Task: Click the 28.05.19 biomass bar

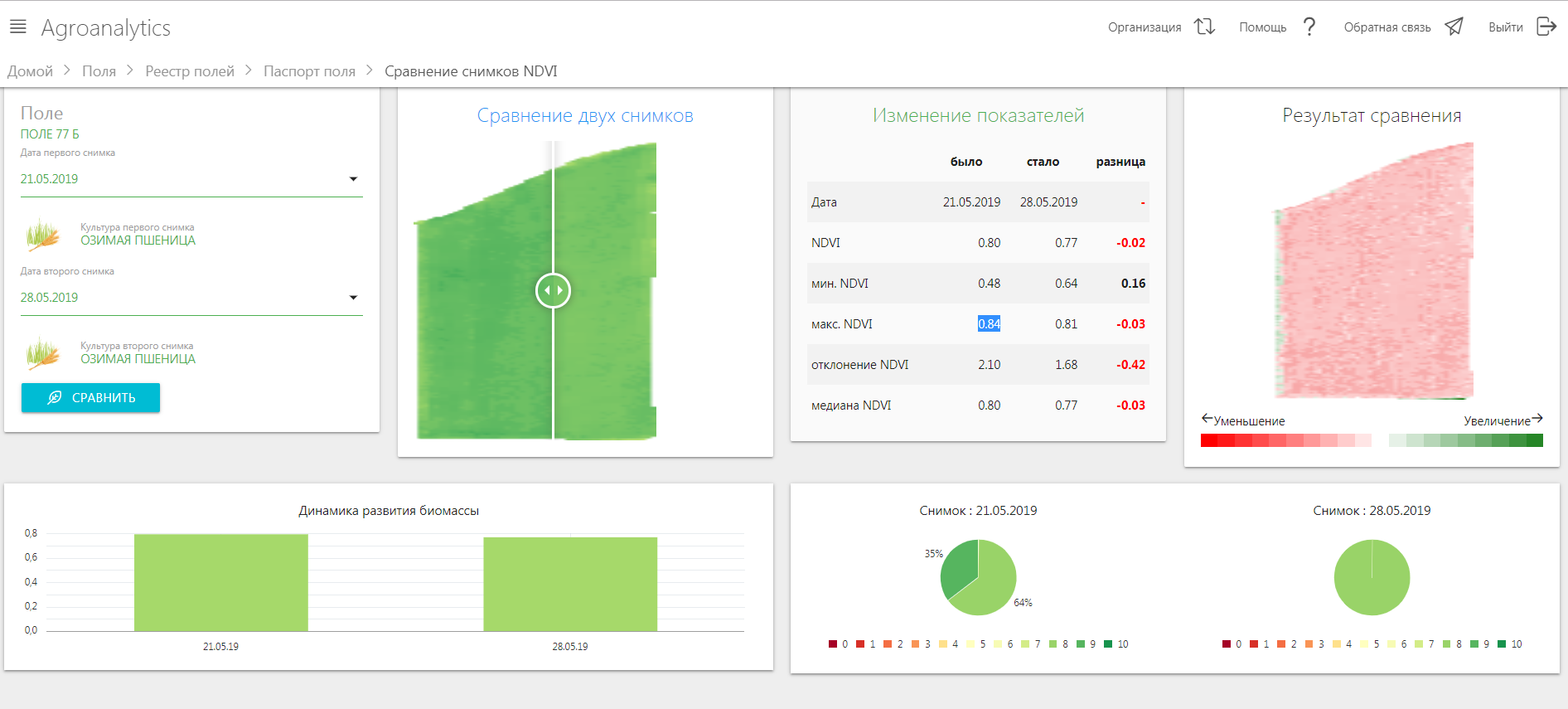Action: point(570,584)
